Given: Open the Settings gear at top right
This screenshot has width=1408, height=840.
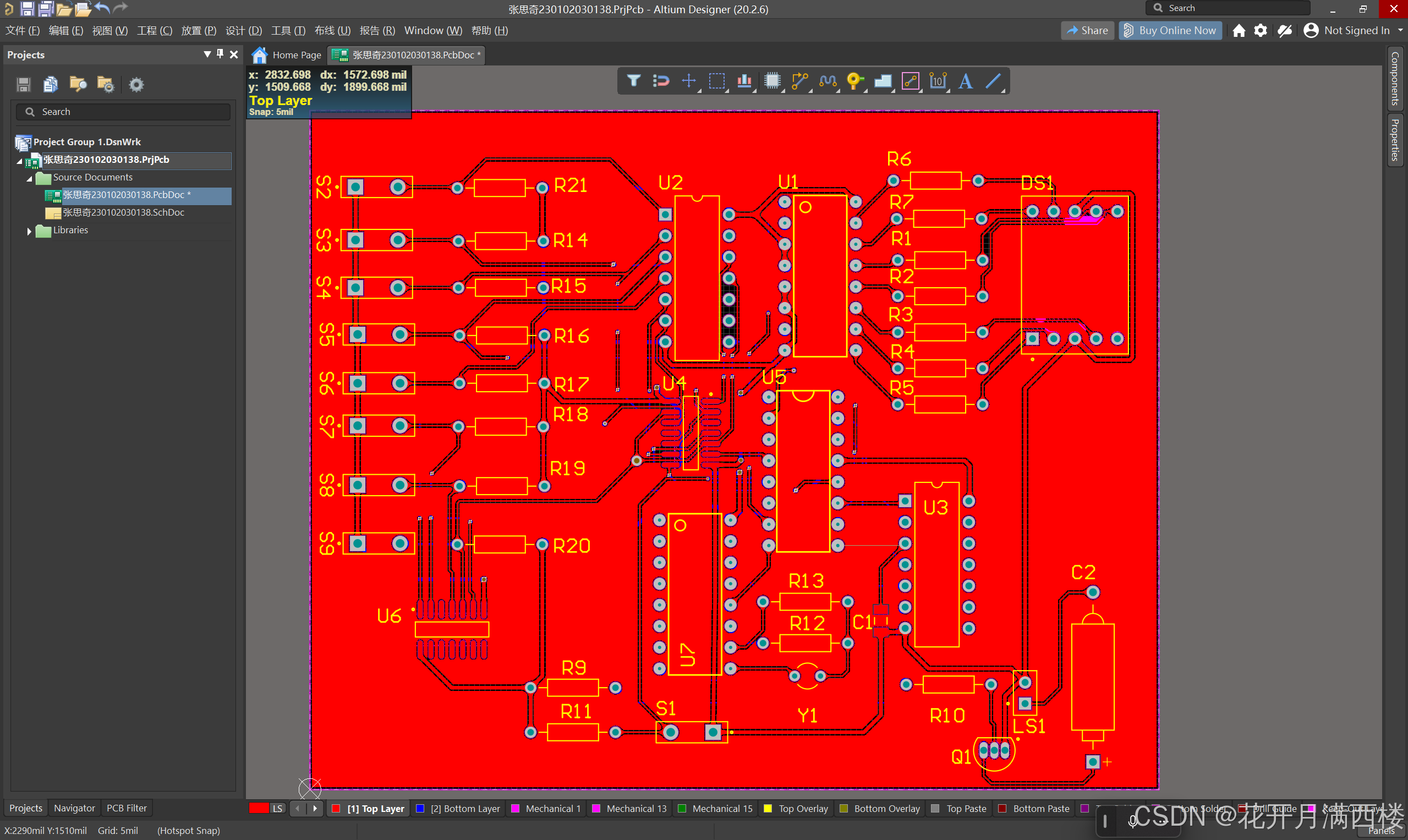Looking at the screenshot, I should click(1260, 31).
